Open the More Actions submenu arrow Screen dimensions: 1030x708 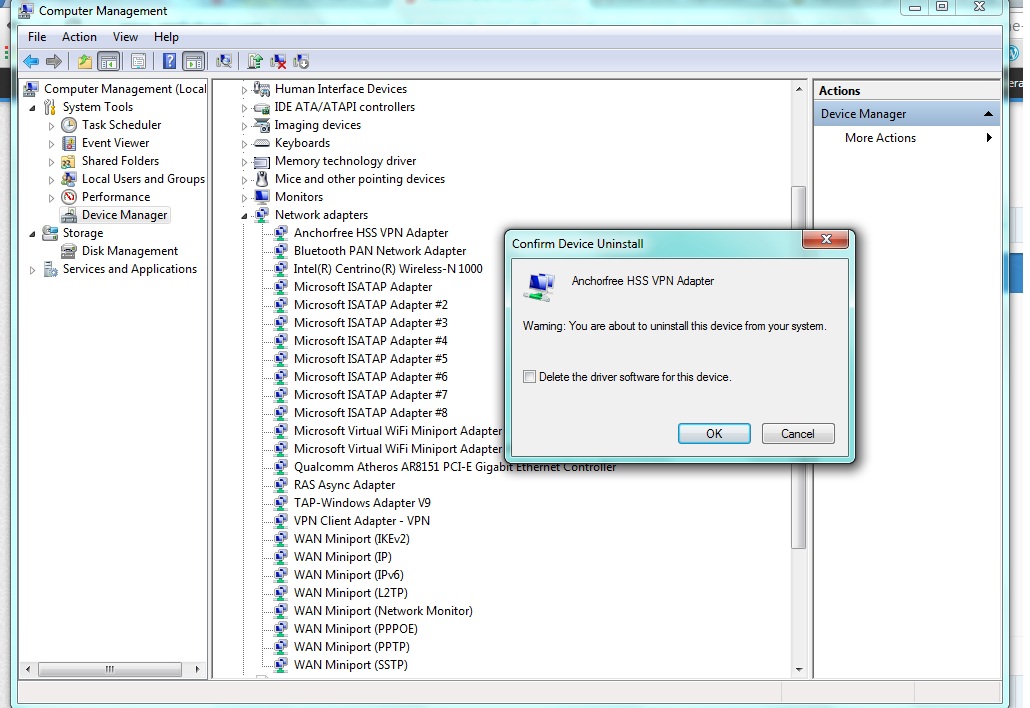989,138
